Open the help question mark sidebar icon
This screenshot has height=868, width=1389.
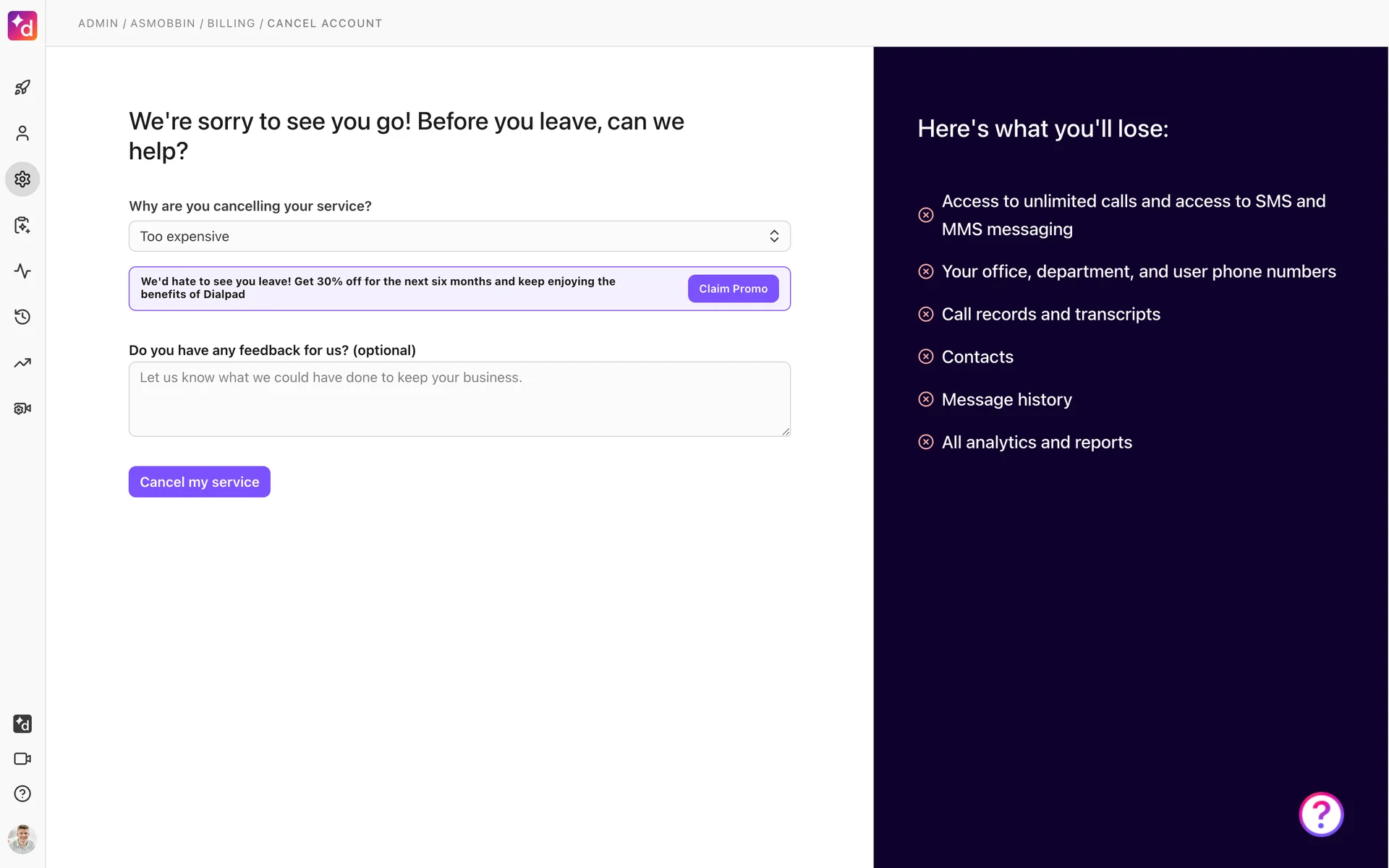point(22,793)
